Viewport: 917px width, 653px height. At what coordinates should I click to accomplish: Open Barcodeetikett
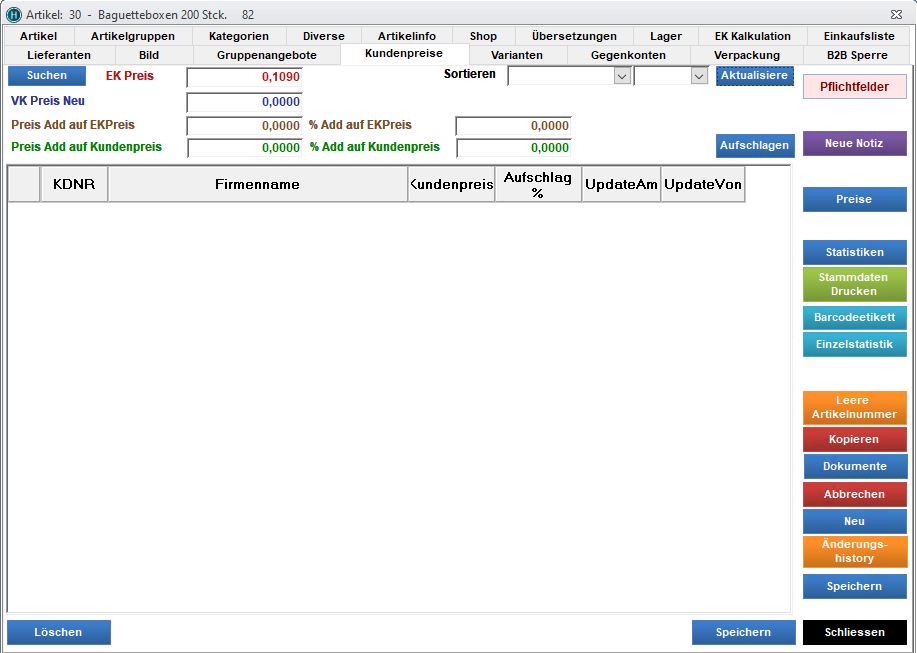[854, 317]
